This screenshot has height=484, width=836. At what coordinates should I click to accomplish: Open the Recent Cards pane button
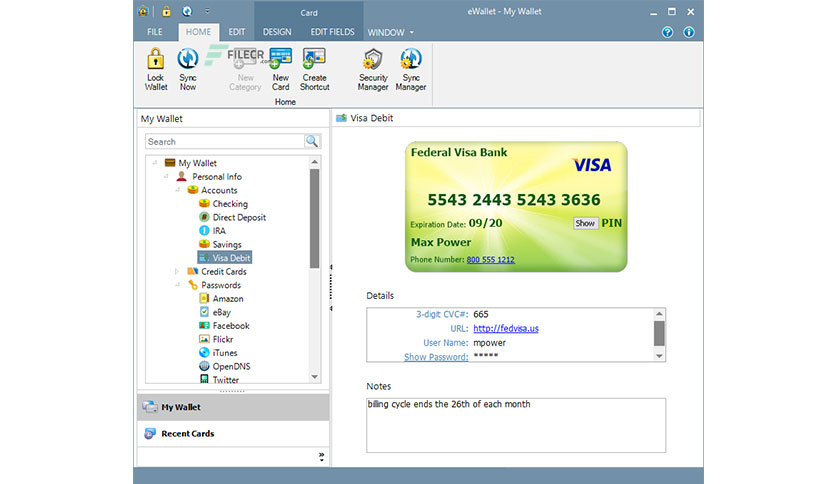tap(234, 433)
